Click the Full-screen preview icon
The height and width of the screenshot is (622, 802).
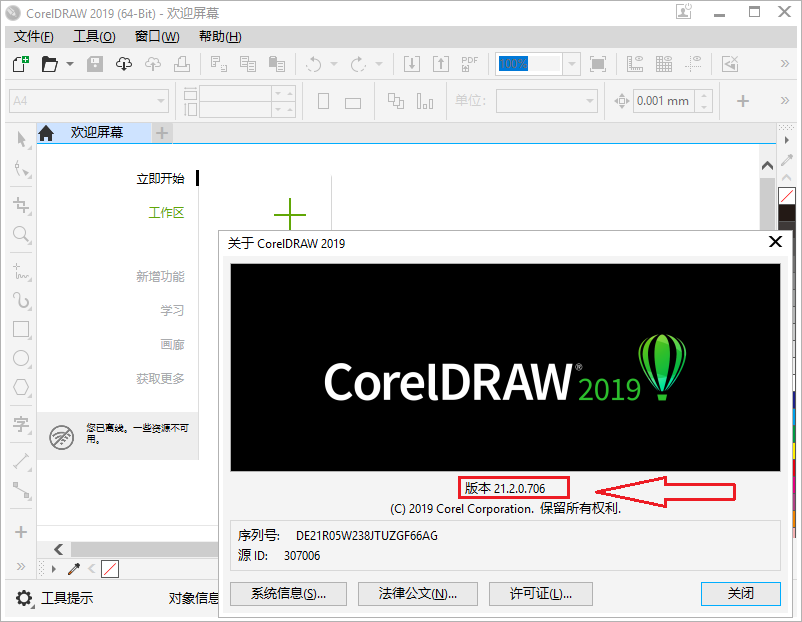click(598, 64)
